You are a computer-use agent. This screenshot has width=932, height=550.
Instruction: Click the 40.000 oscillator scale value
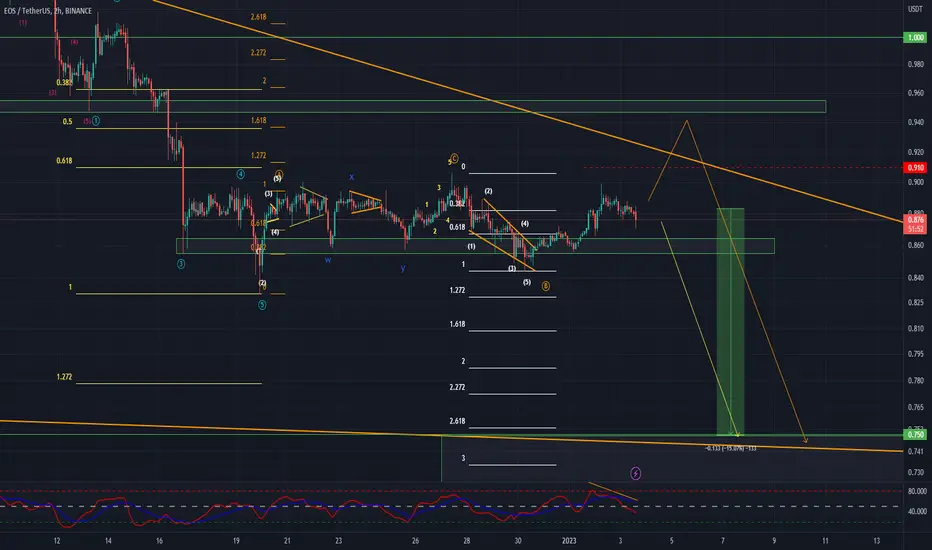click(917, 511)
